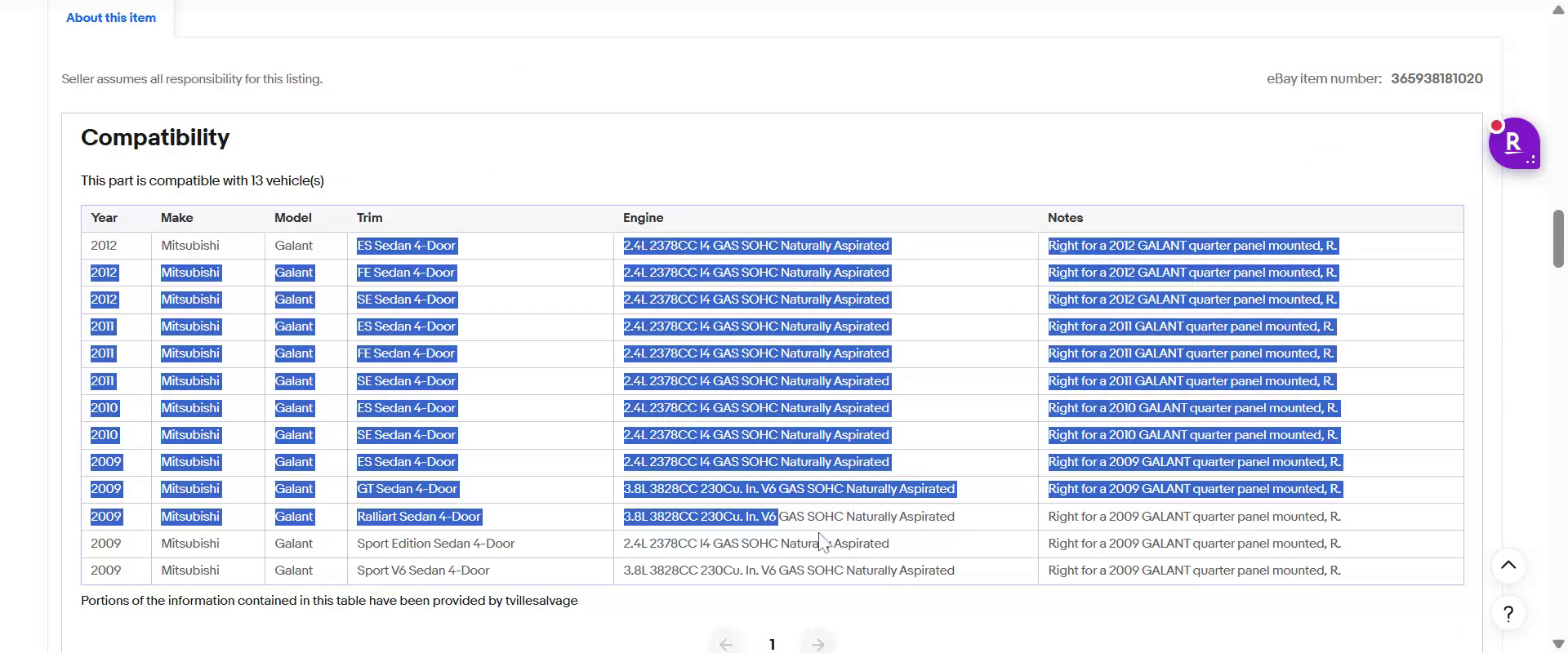This screenshot has width=1568, height=653.
Task: Click eBay item number 365938181020
Action: pos(1437,79)
